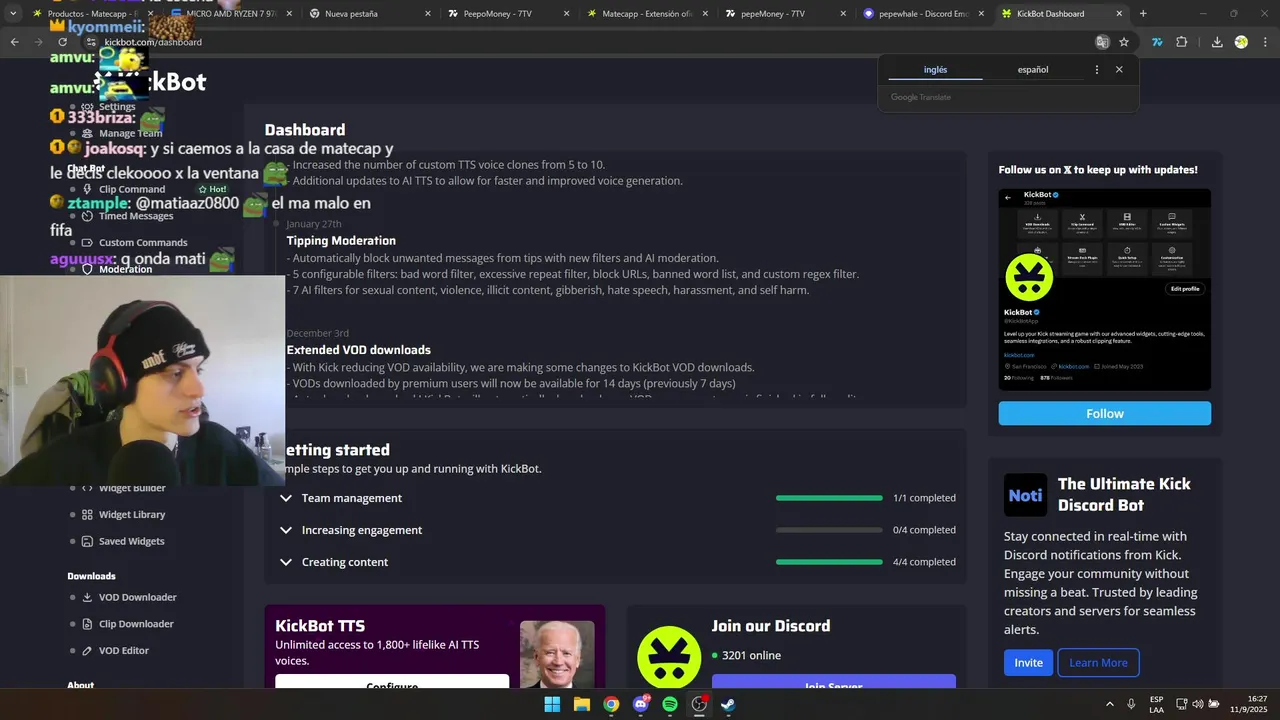Image resolution: width=1280 pixels, height=720 pixels.
Task: Click the KickBot Discord logo circle
Action: click(x=669, y=656)
